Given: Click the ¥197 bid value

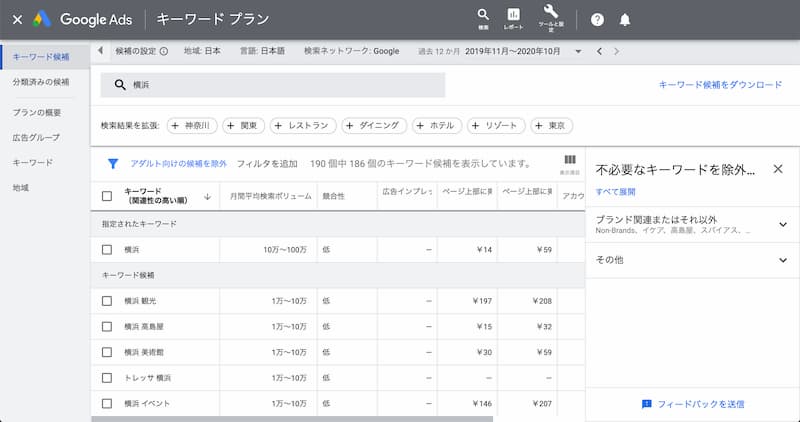Looking at the screenshot, I should tap(482, 301).
